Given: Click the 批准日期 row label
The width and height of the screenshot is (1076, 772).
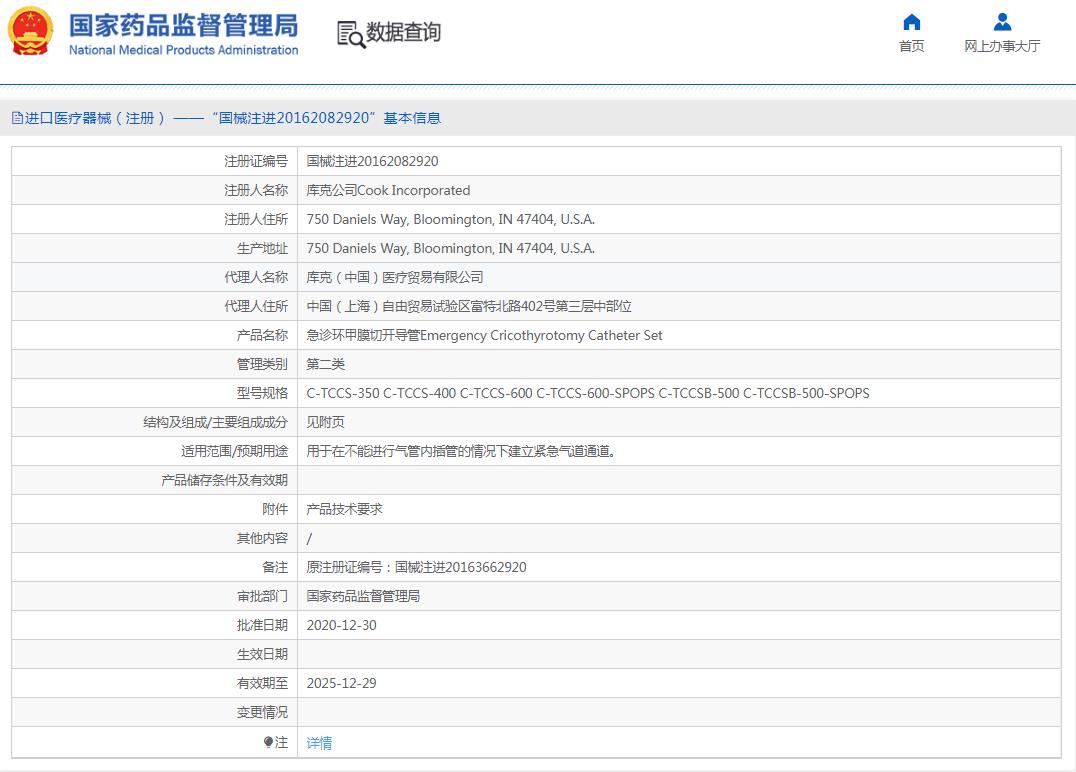Looking at the screenshot, I should 262,625.
